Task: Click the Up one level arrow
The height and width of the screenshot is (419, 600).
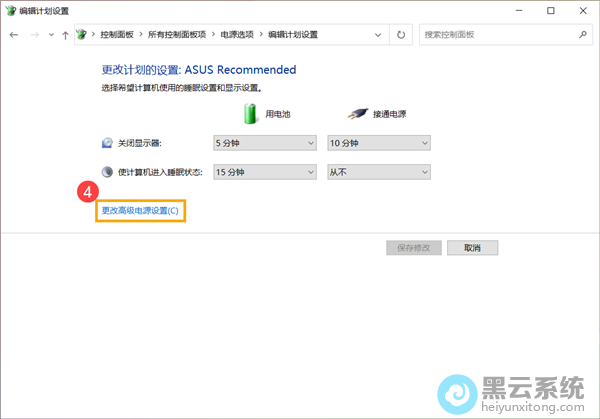Action: click(x=65, y=35)
